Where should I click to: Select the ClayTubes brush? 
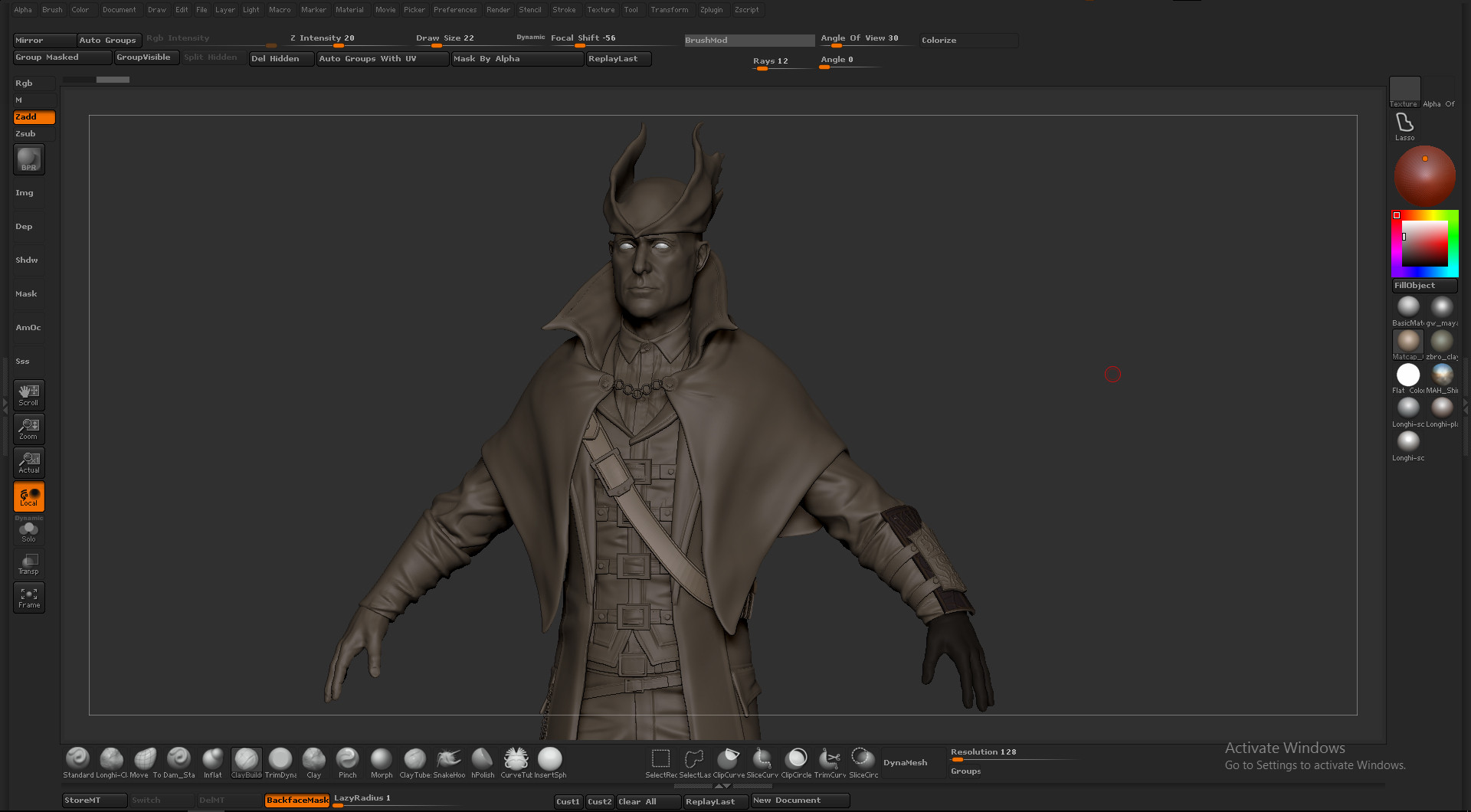pyautogui.click(x=414, y=762)
